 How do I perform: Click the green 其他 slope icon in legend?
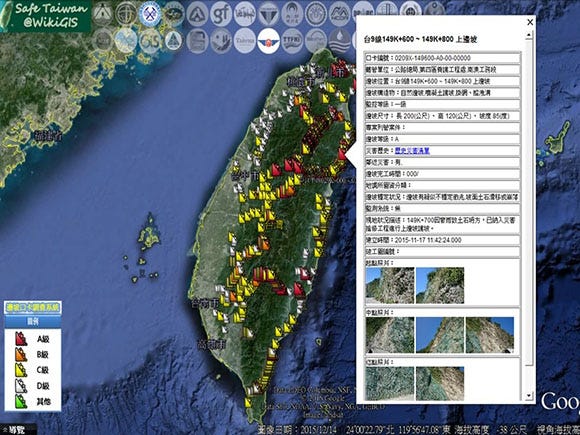21,401
